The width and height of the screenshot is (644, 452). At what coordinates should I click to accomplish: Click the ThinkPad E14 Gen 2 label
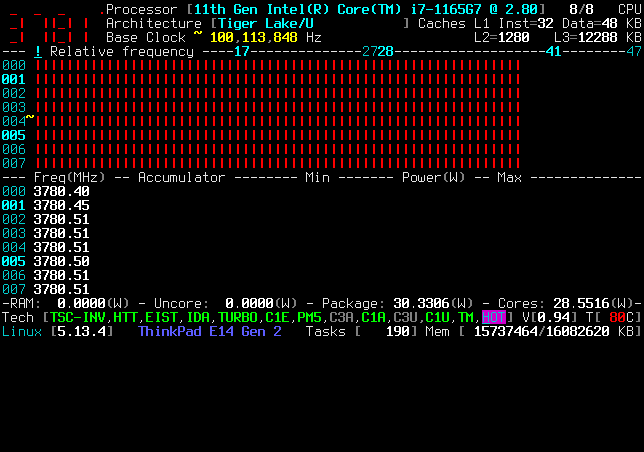[x=209, y=332]
